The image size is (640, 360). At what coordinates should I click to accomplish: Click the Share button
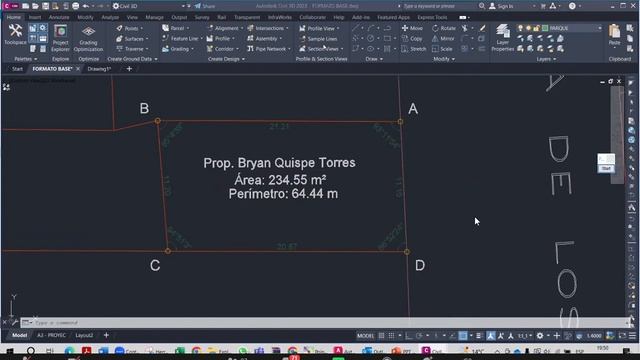[x=205, y=6]
